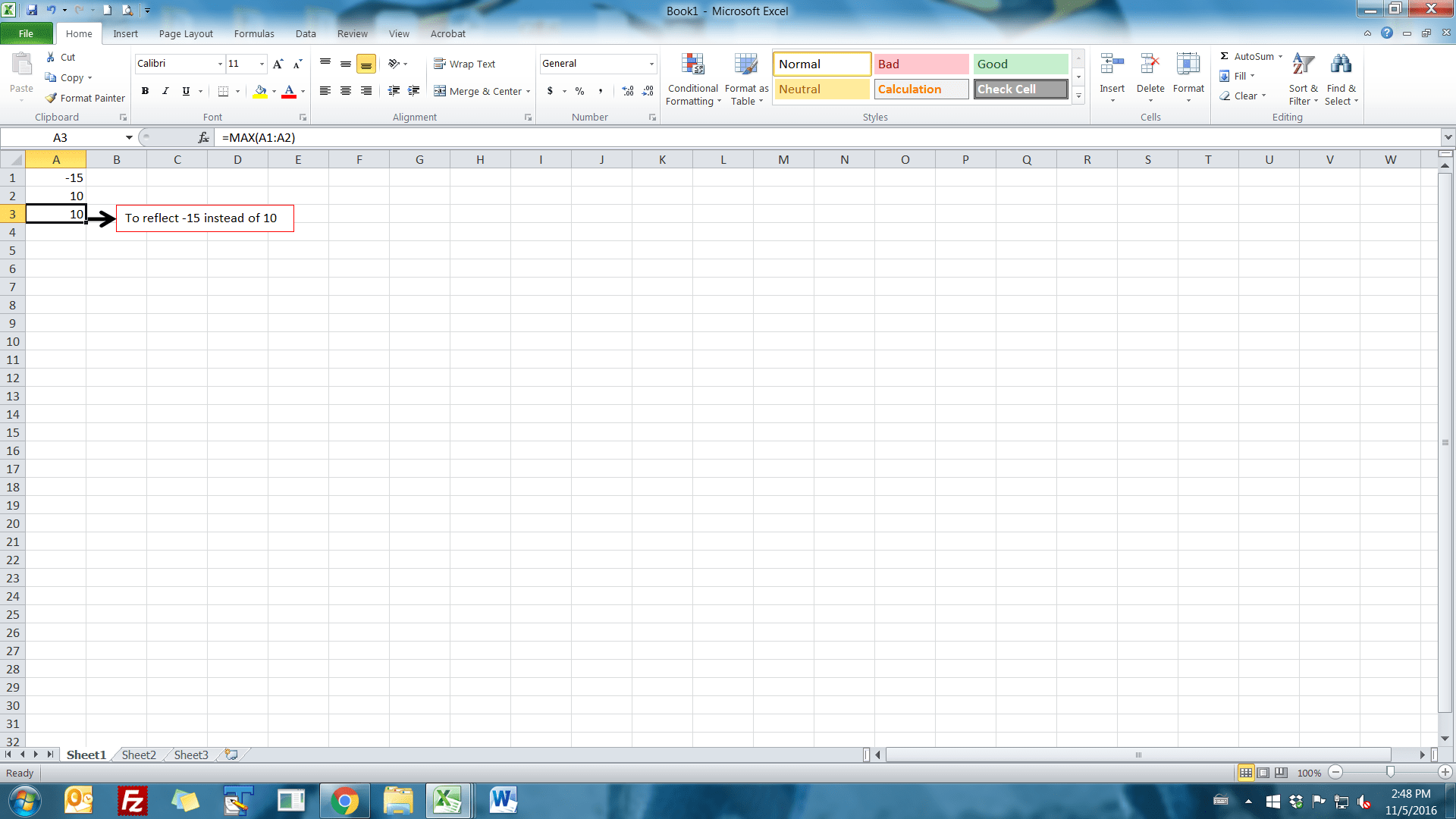The width and height of the screenshot is (1456, 819).
Task: Click the Percent Style button
Action: coord(579,91)
